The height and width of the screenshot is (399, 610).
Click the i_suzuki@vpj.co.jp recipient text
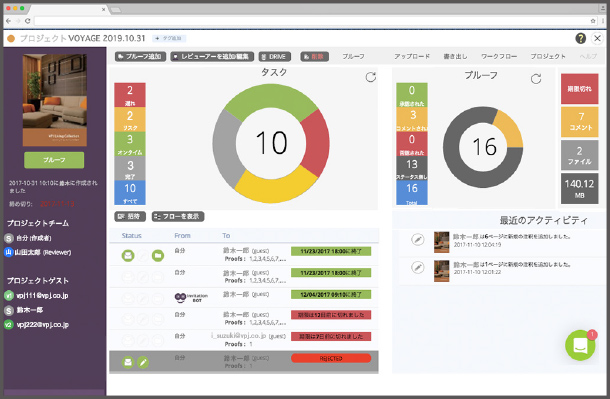238,335
